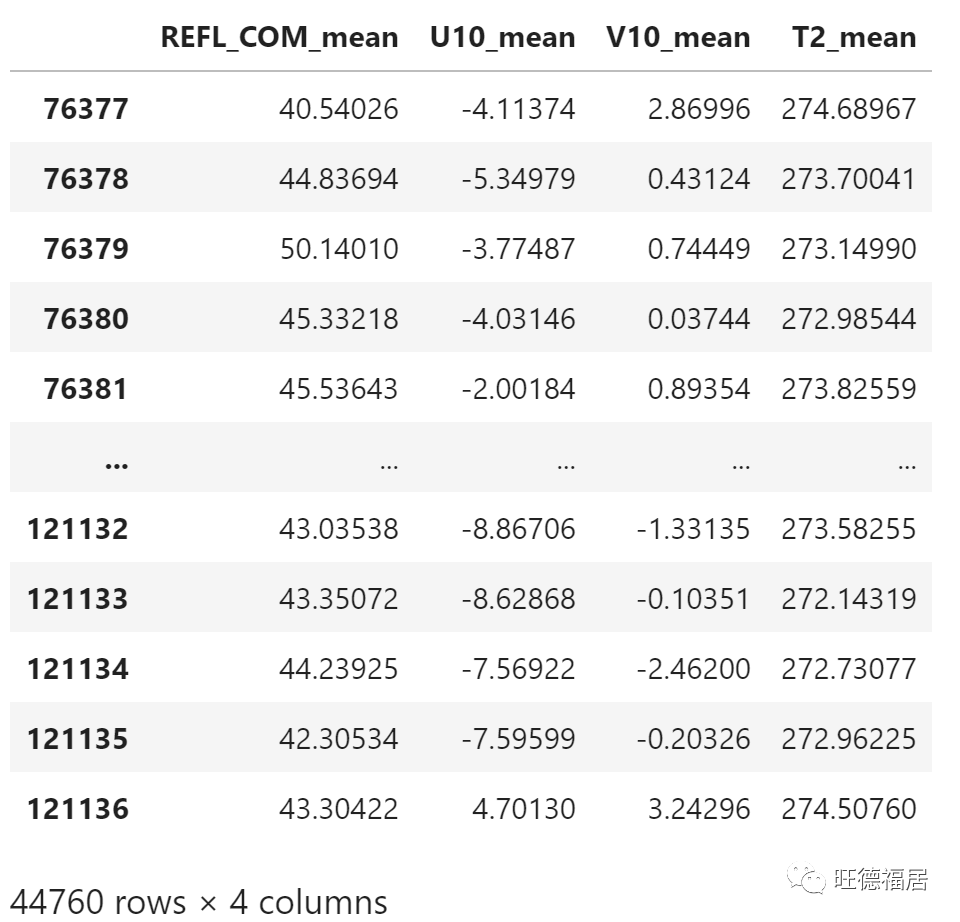
Task: Select row index 121134
Action: point(78,668)
